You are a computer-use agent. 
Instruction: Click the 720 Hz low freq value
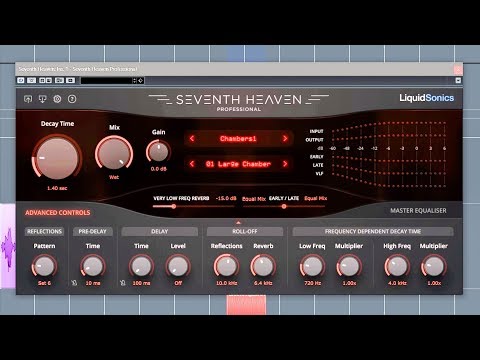(x=312, y=283)
